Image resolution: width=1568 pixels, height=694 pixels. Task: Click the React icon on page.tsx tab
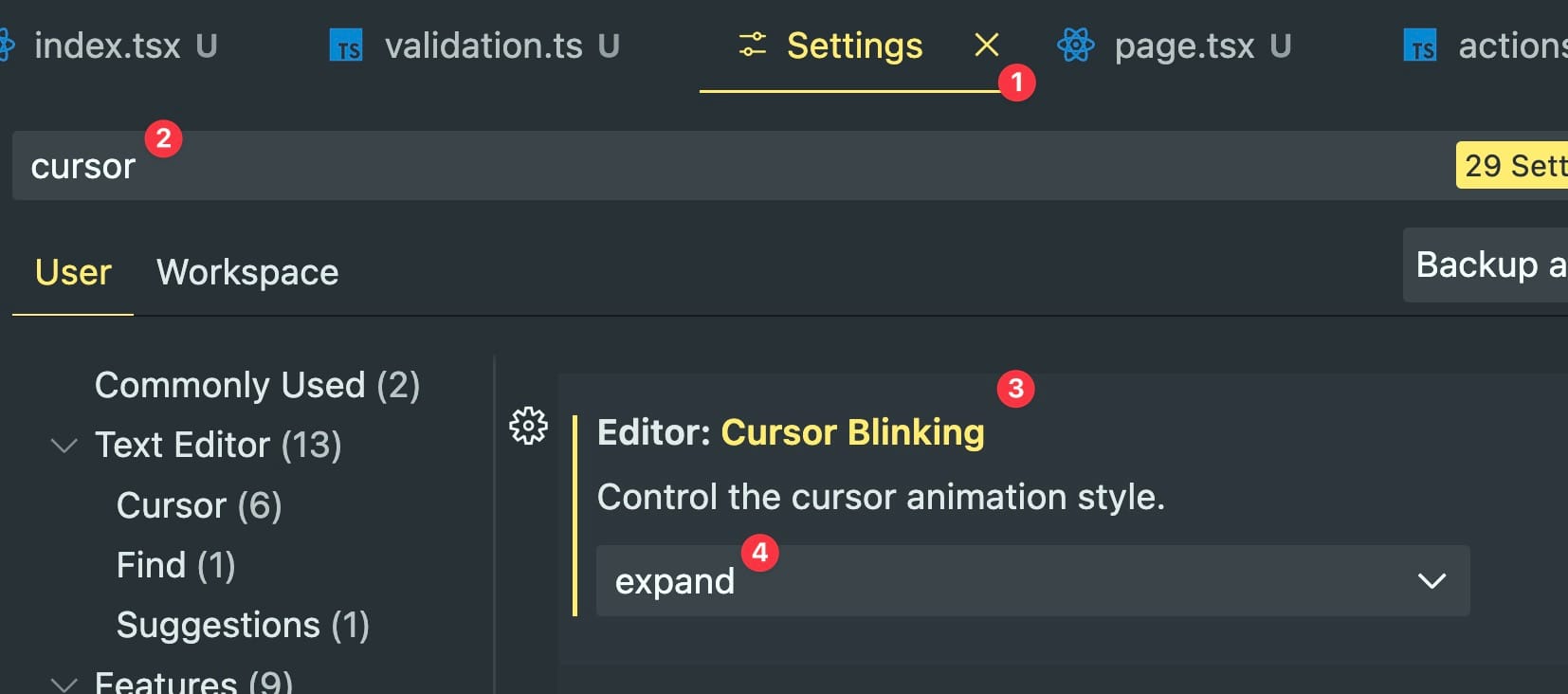1075,45
